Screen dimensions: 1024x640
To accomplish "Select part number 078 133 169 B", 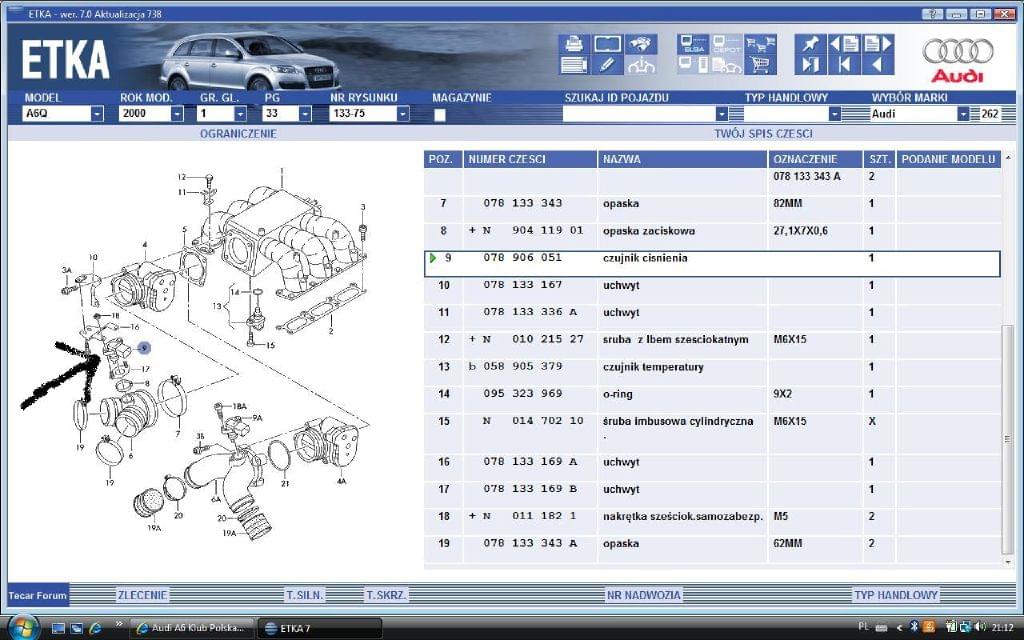I will (530, 489).
